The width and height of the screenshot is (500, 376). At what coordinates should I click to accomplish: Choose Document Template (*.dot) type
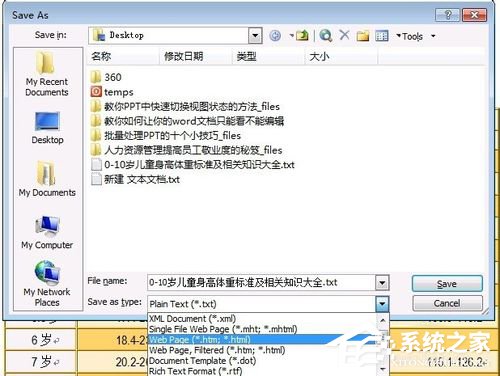point(262,361)
